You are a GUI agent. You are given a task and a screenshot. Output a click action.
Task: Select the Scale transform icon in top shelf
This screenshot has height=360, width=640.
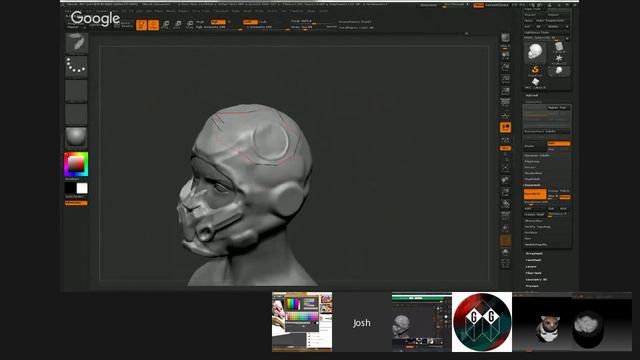[178, 25]
